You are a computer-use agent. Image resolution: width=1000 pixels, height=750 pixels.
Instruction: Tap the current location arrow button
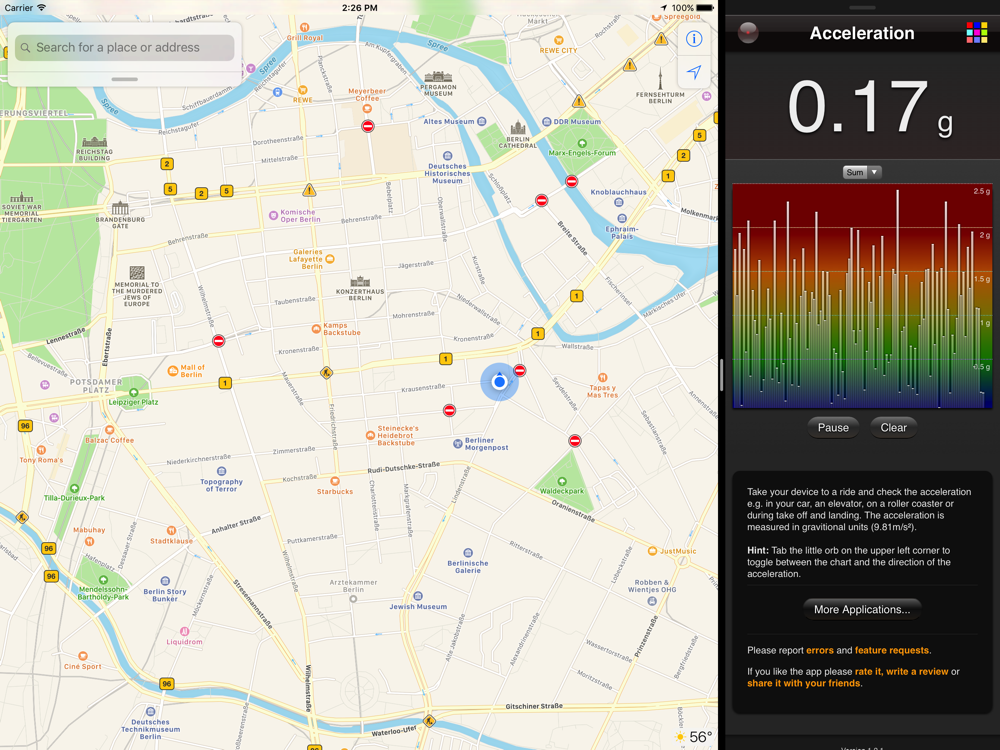point(694,71)
